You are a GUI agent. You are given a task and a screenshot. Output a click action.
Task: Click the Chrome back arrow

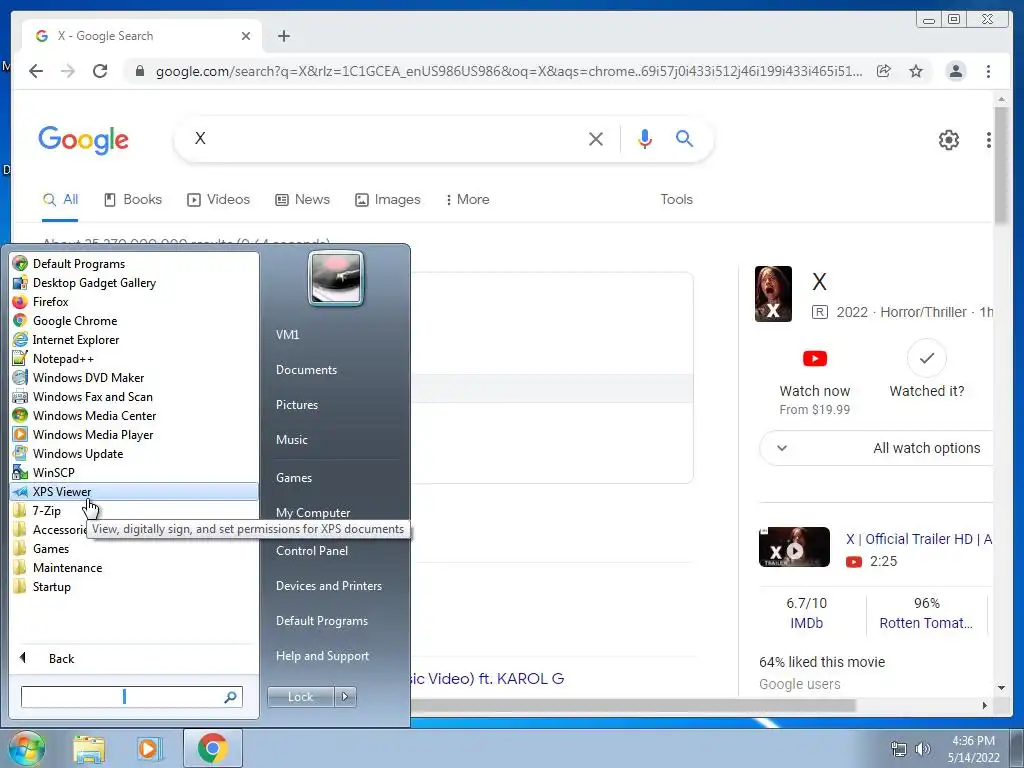point(36,71)
